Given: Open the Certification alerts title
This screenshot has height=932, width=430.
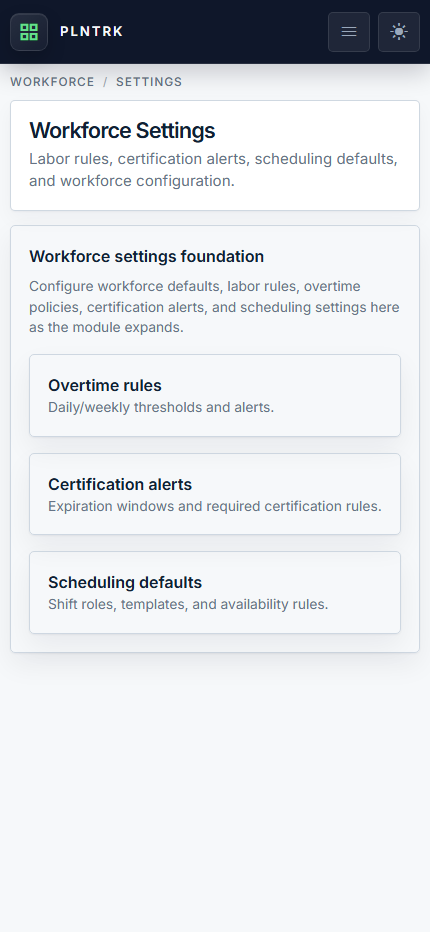Looking at the screenshot, I should (x=120, y=485).
